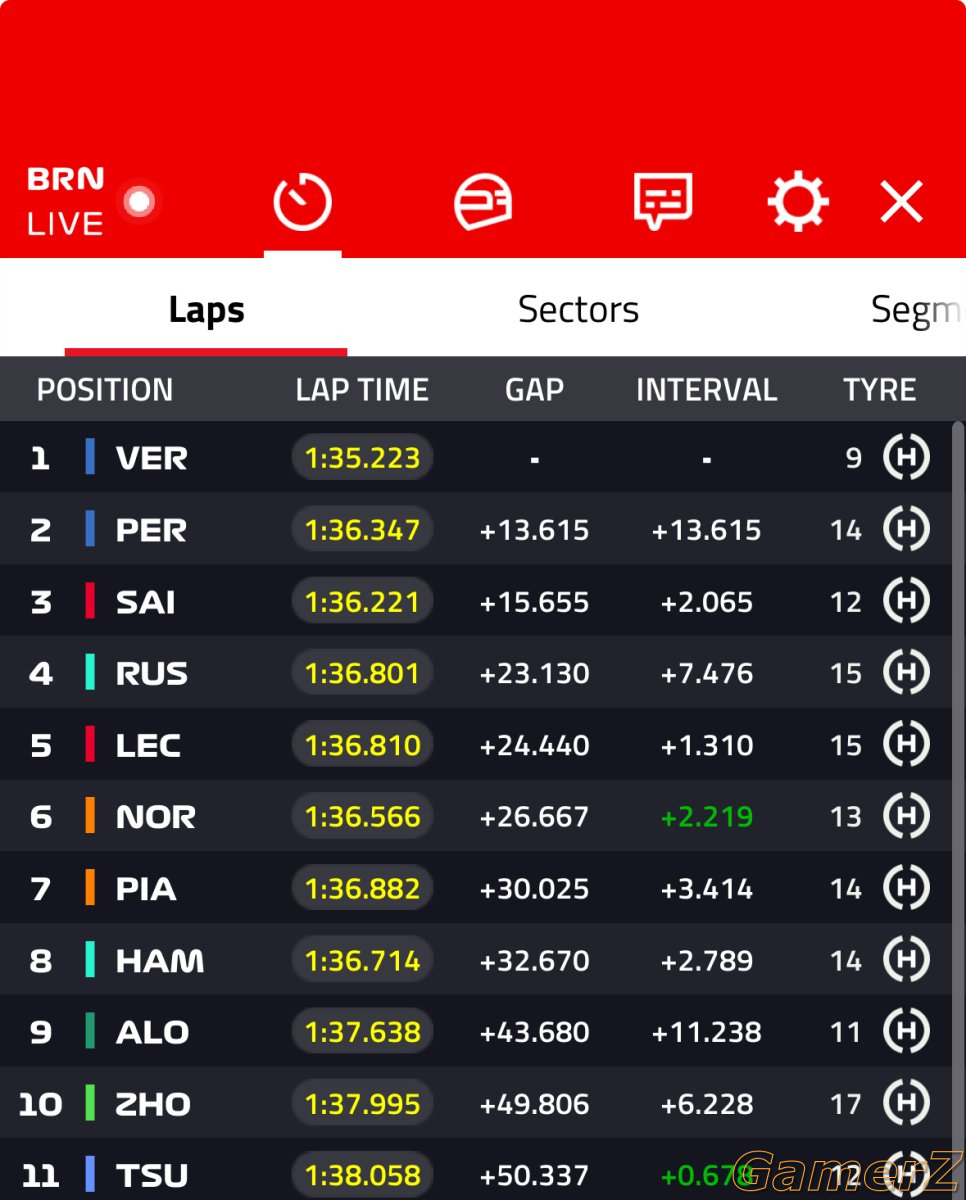Click the hard tyre icon for NOR
Screen dimensions: 966x1200
click(x=906, y=816)
